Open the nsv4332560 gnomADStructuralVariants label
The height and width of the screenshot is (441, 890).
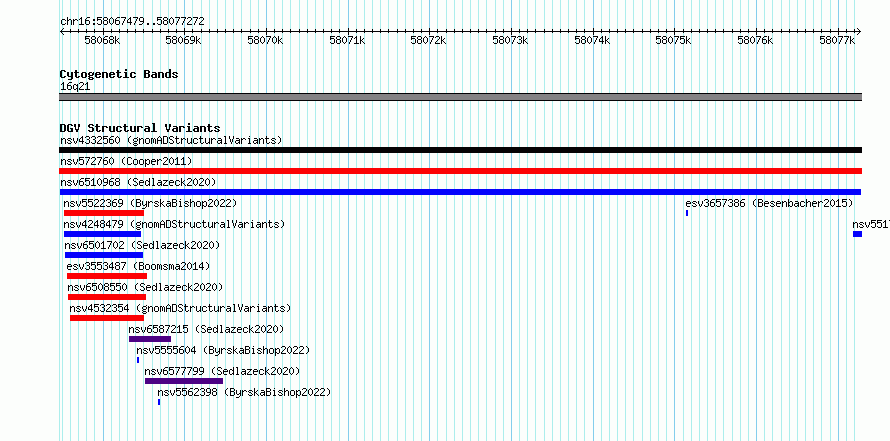point(171,140)
